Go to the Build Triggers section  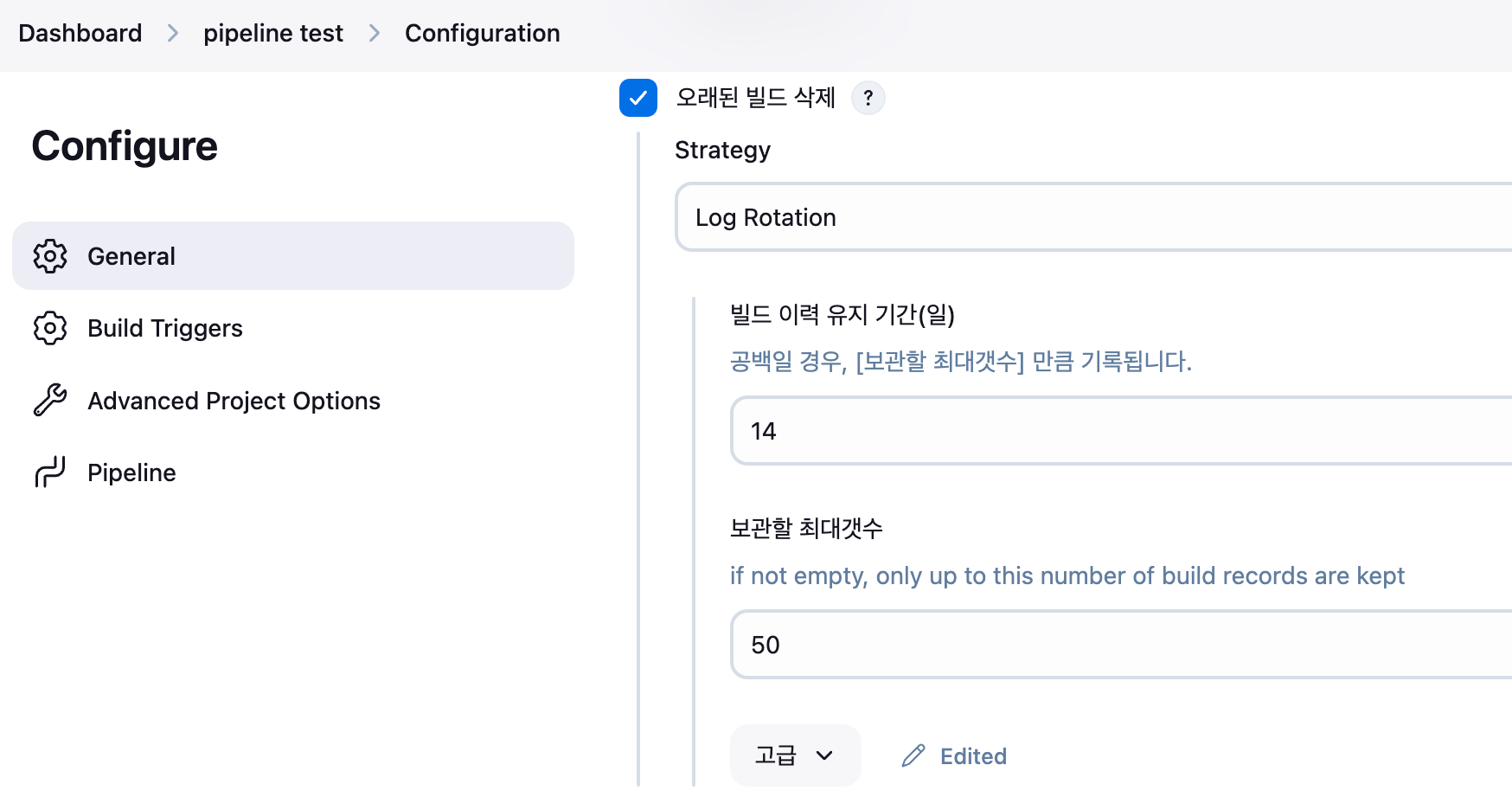164,329
